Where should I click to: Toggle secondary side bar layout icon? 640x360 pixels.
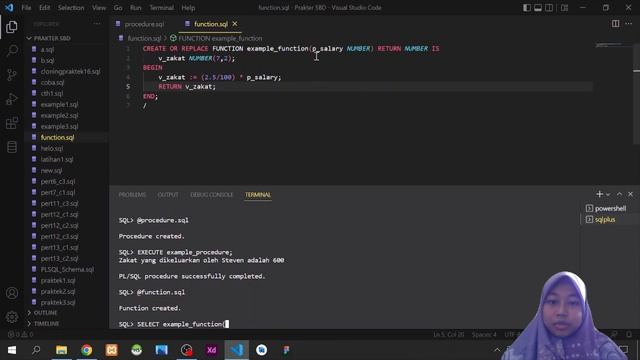tap(549, 8)
